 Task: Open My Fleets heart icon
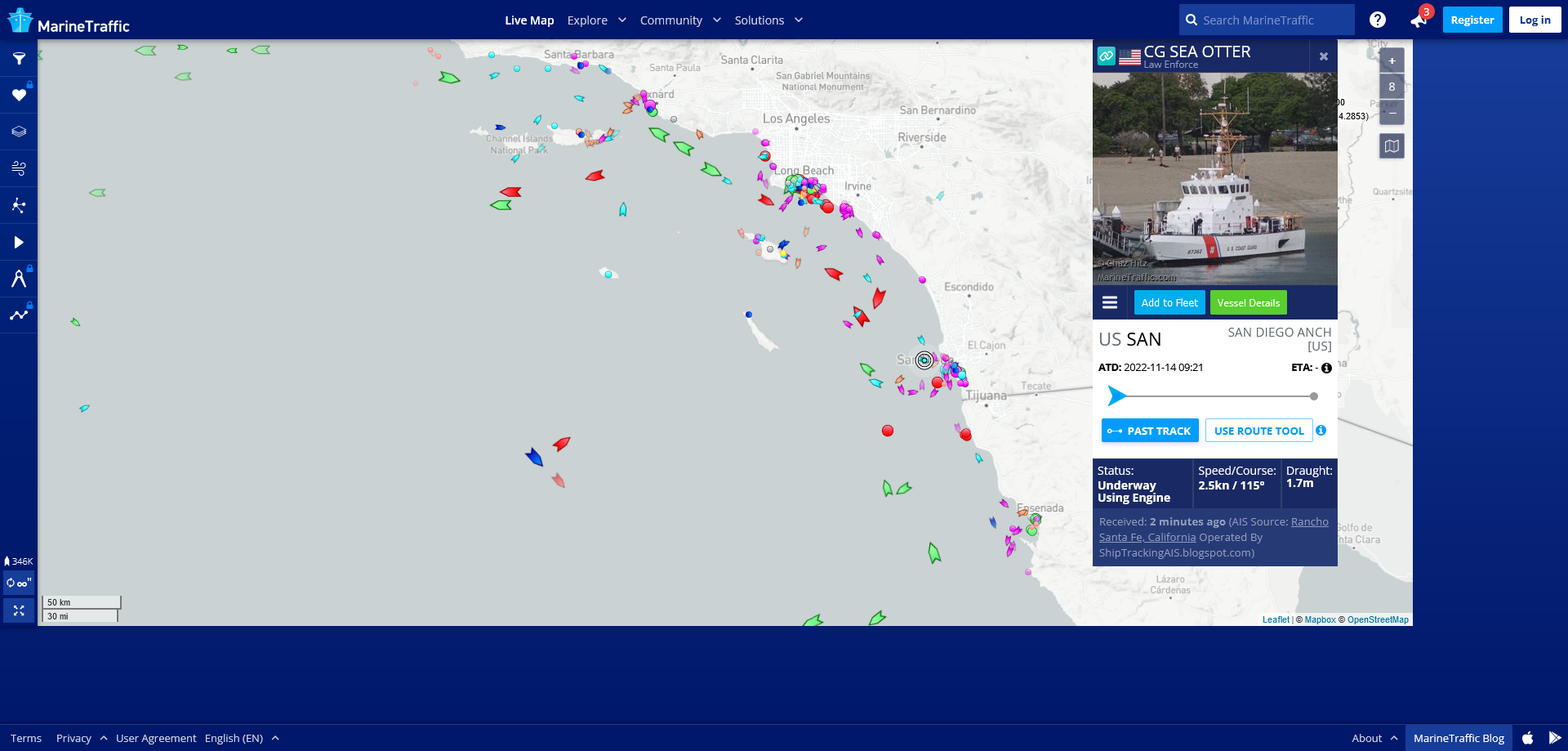pos(19,96)
